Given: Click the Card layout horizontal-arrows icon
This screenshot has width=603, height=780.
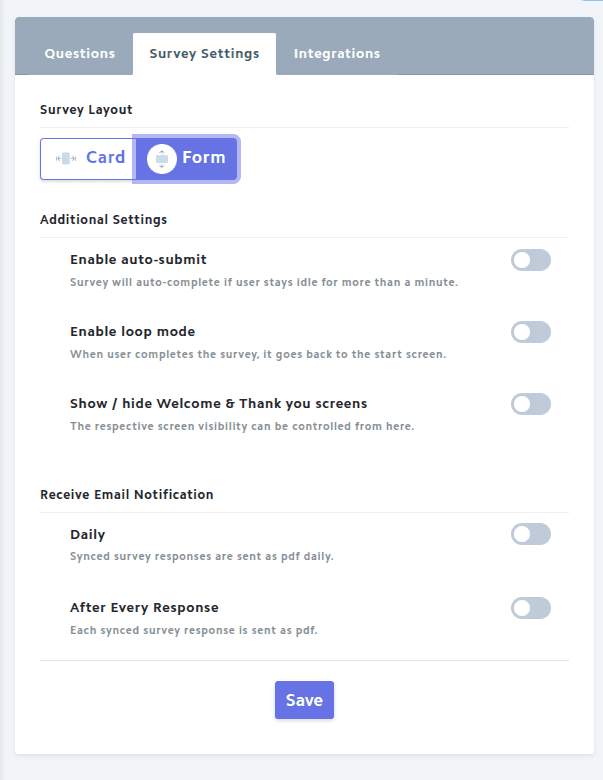Looking at the screenshot, I should 66,159.
